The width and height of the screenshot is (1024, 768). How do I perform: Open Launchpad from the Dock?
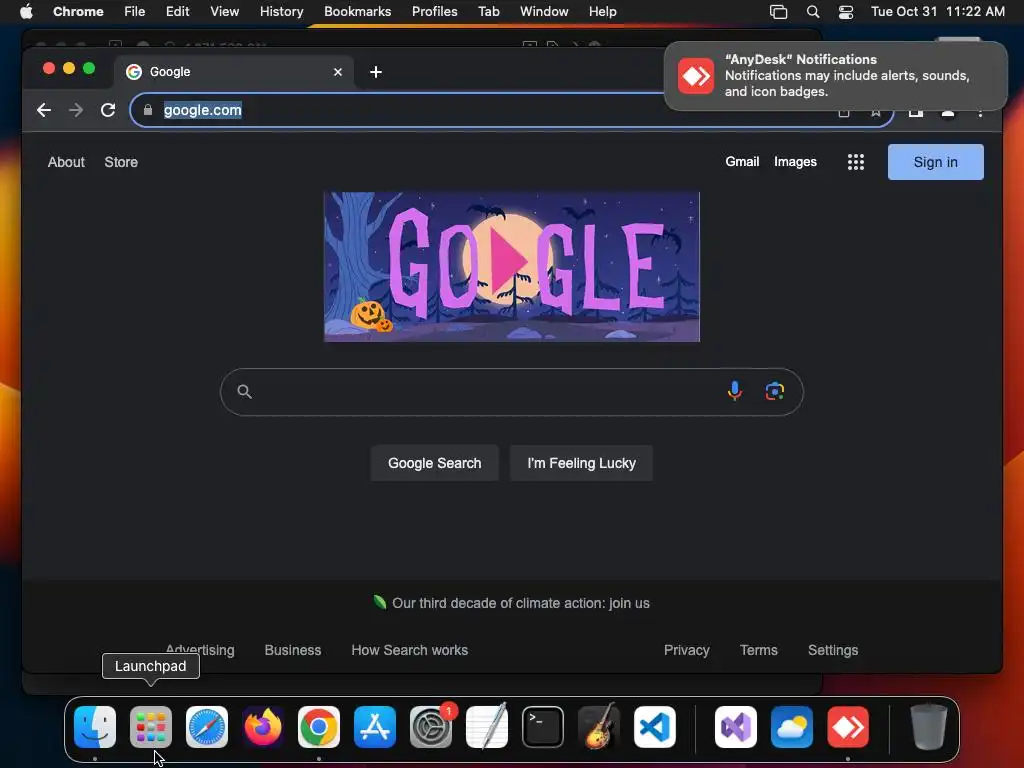coord(151,726)
